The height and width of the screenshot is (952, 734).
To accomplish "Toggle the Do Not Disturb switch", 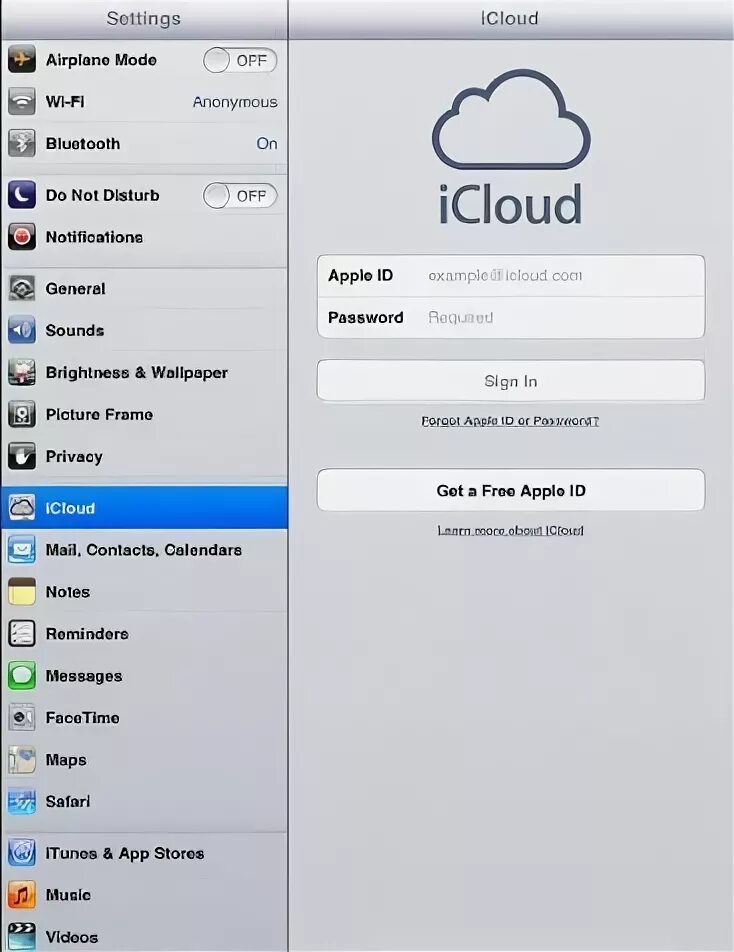I will pyautogui.click(x=240, y=196).
